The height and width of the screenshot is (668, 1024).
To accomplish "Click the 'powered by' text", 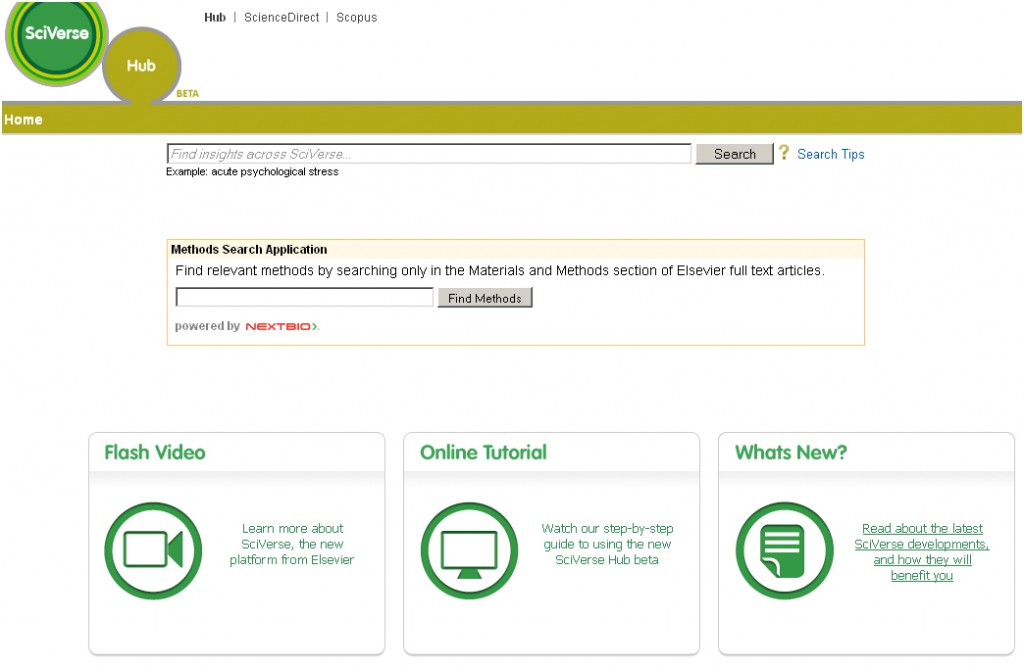I will click(x=207, y=326).
